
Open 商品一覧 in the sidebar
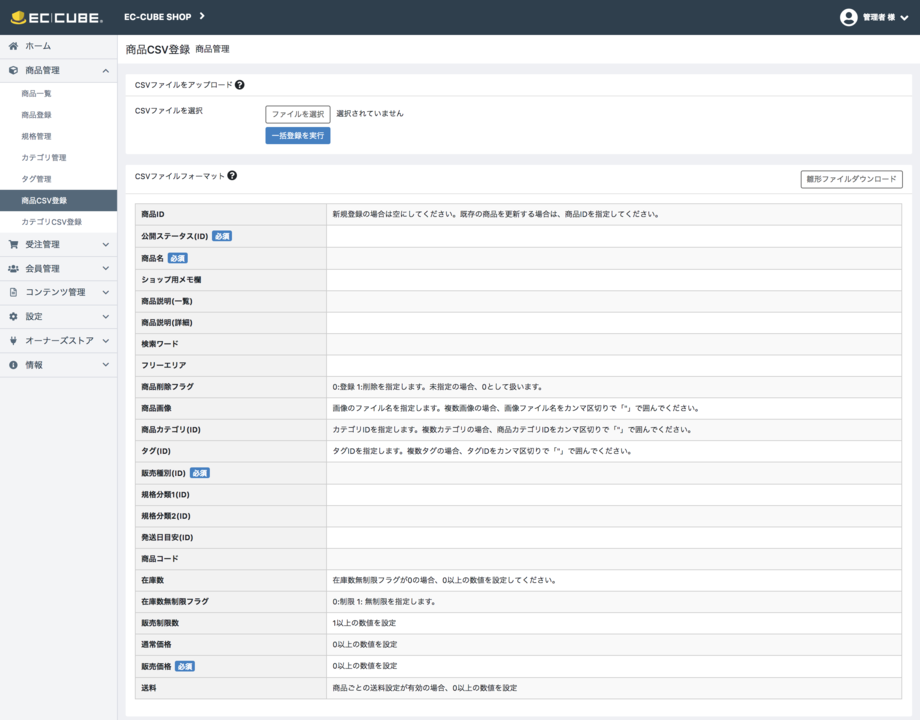coord(36,93)
